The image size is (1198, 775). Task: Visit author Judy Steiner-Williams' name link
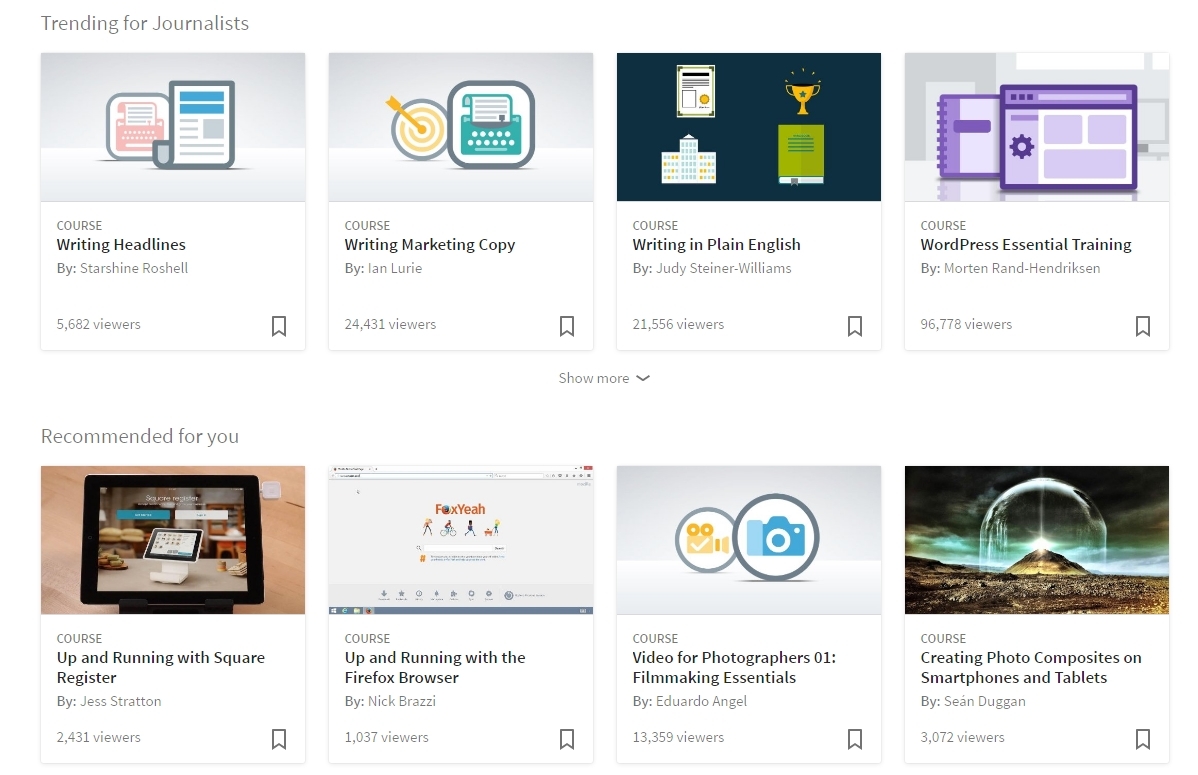[723, 268]
